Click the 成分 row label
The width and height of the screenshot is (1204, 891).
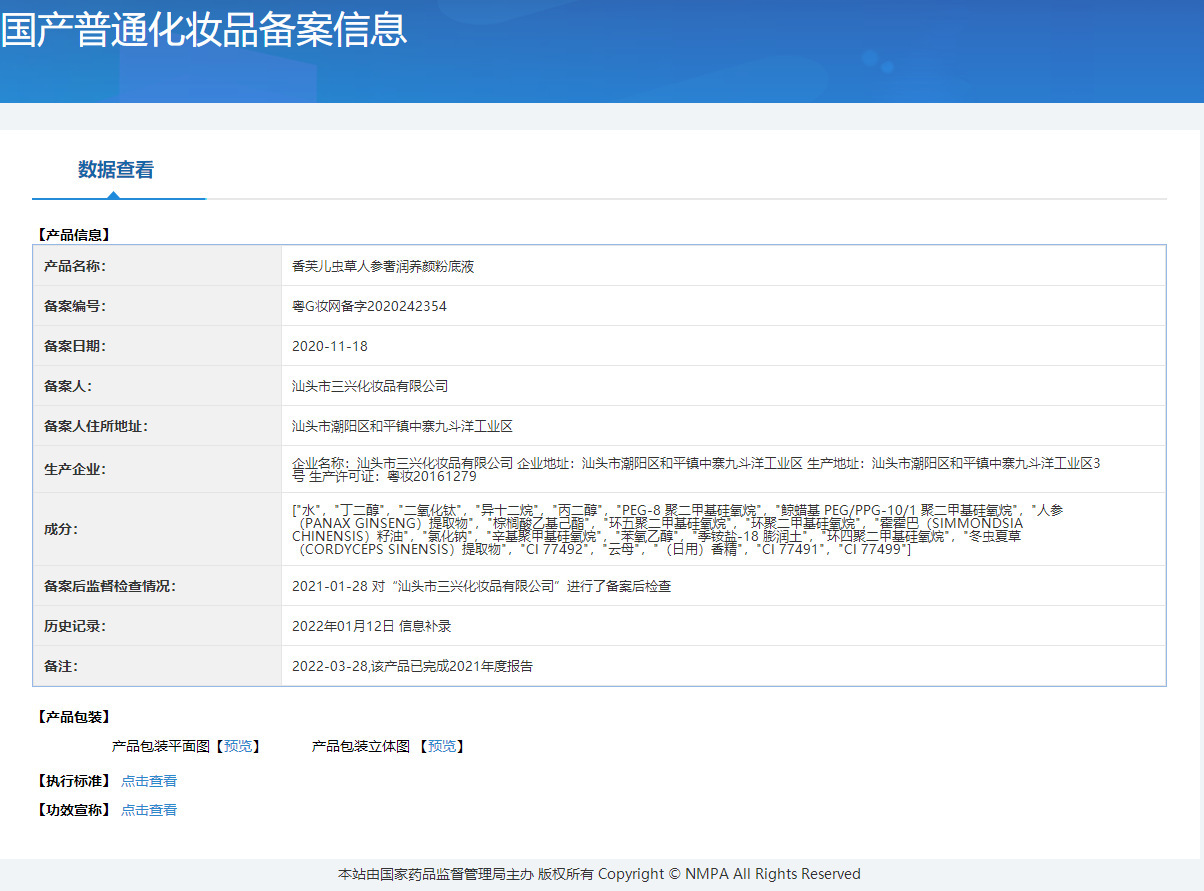[60, 530]
